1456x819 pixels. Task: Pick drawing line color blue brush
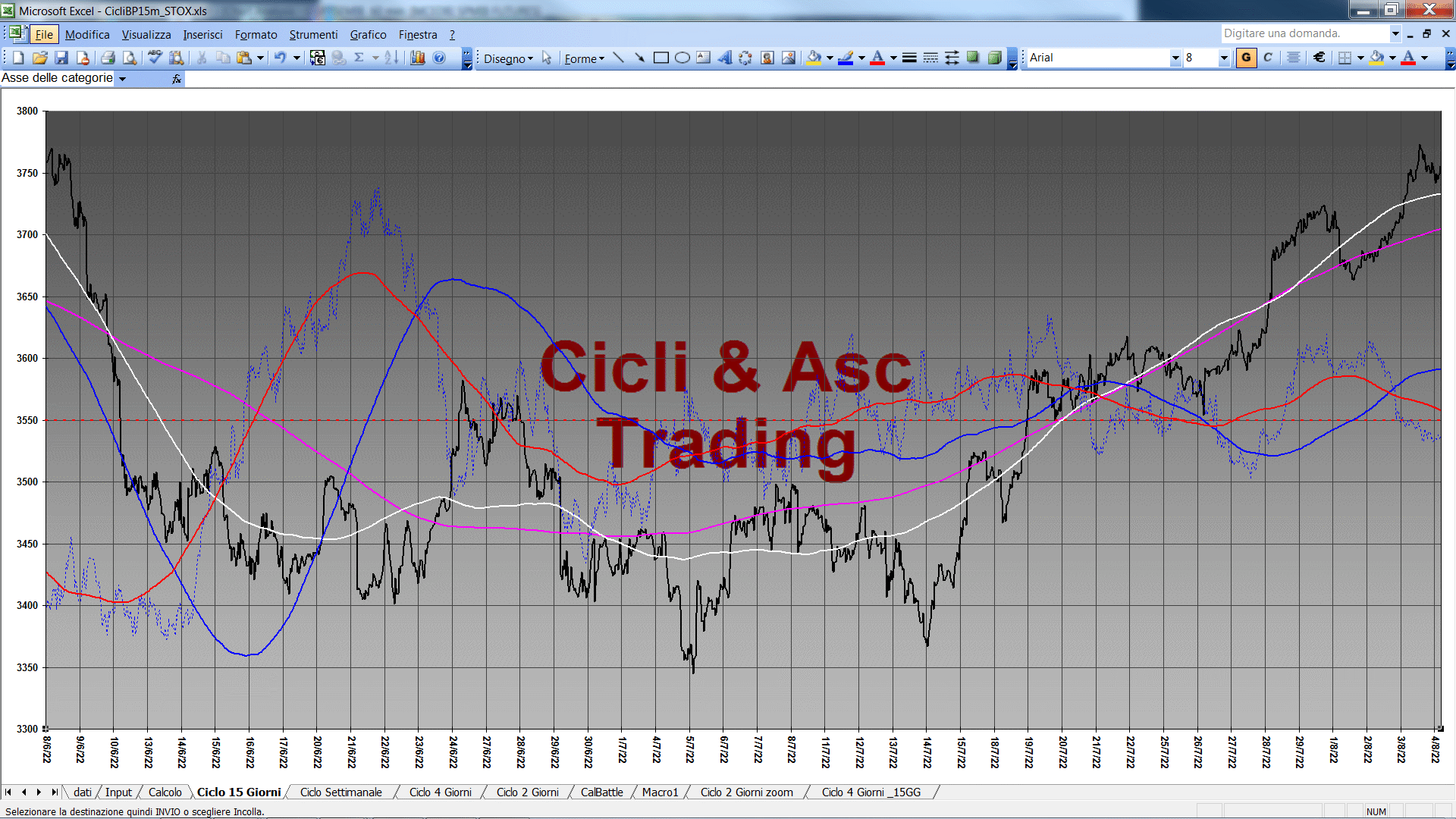(x=846, y=58)
